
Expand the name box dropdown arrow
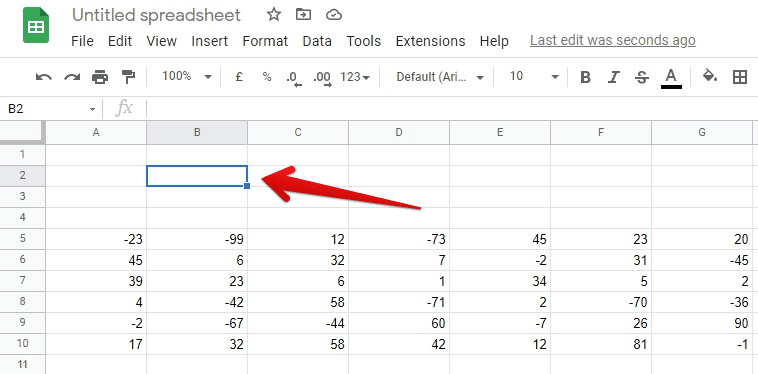(x=92, y=110)
